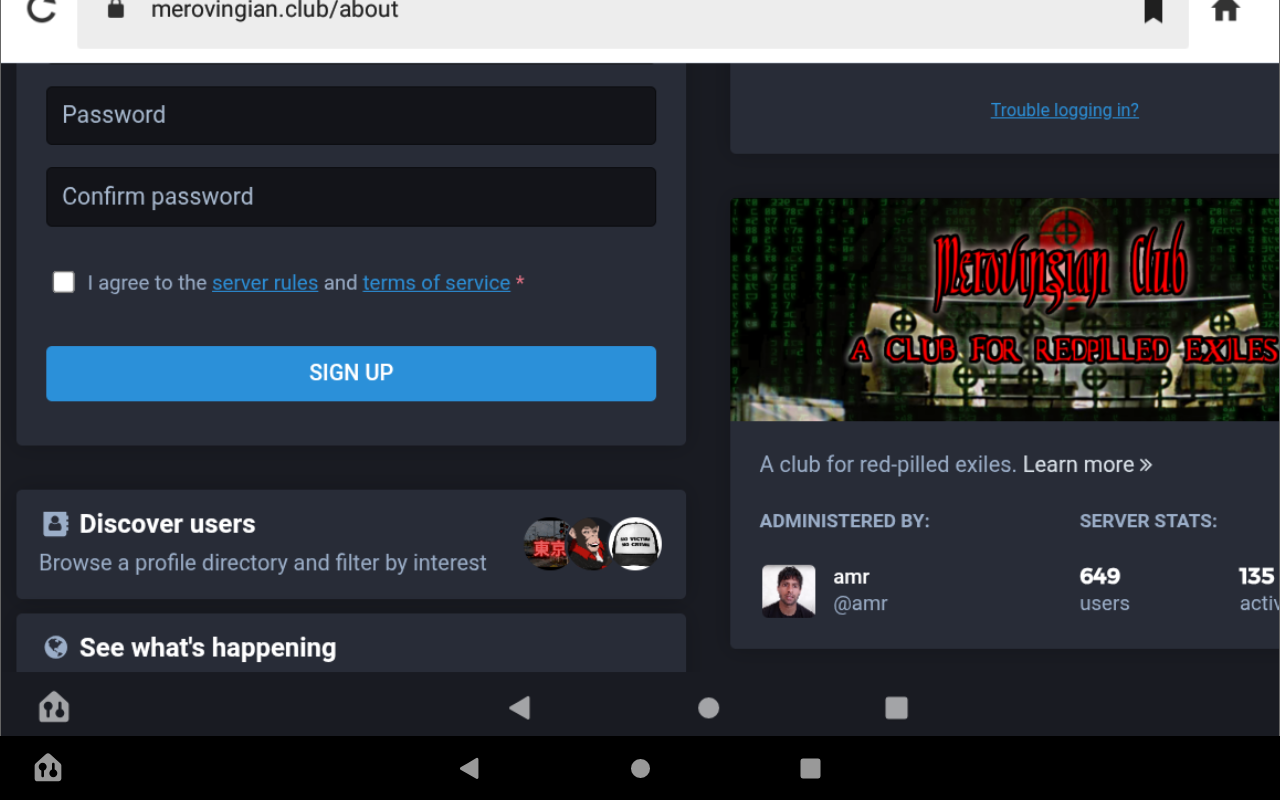Screen dimensions: 1280x800
Task: Open the See what's happening heading
Action: point(208,647)
